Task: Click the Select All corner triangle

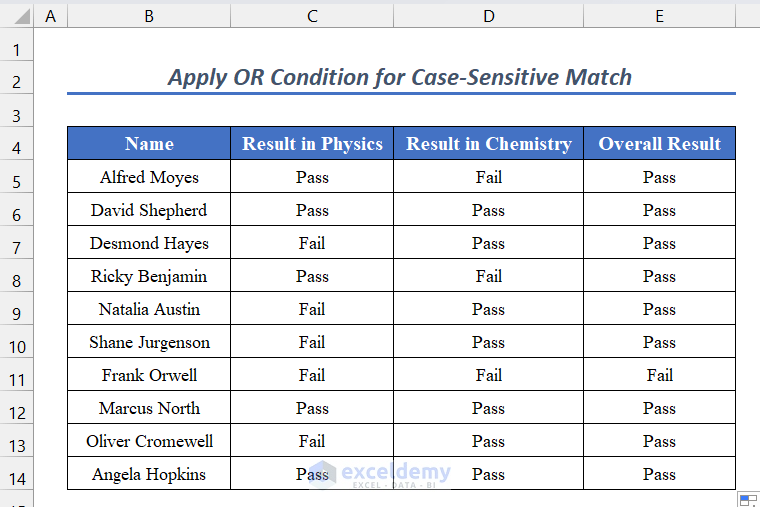Action: (x=17, y=16)
